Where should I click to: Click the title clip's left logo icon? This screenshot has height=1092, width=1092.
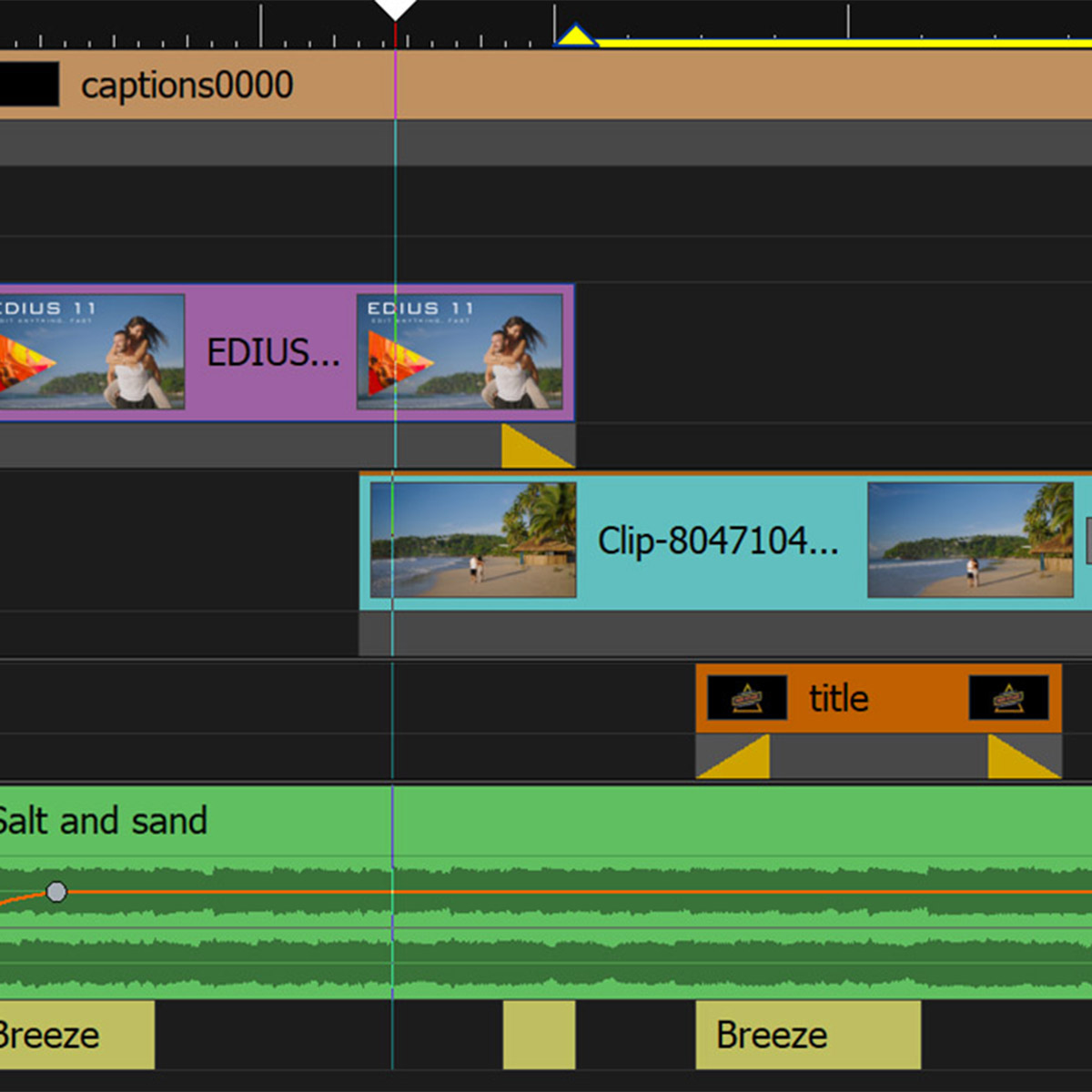point(747,698)
